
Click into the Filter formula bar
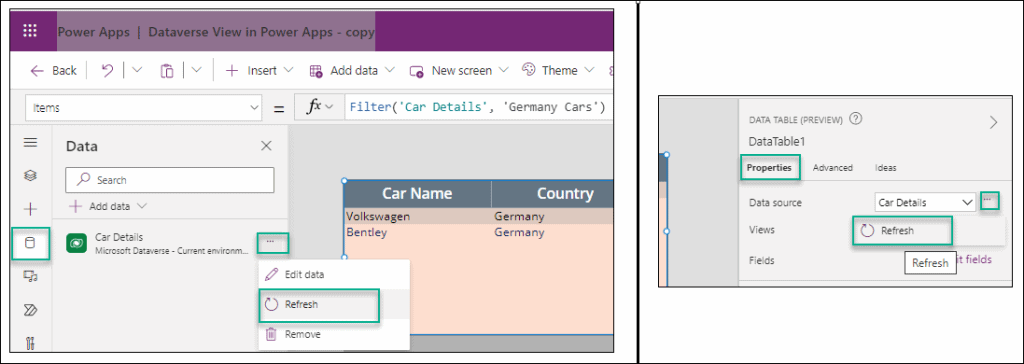[x=479, y=108]
